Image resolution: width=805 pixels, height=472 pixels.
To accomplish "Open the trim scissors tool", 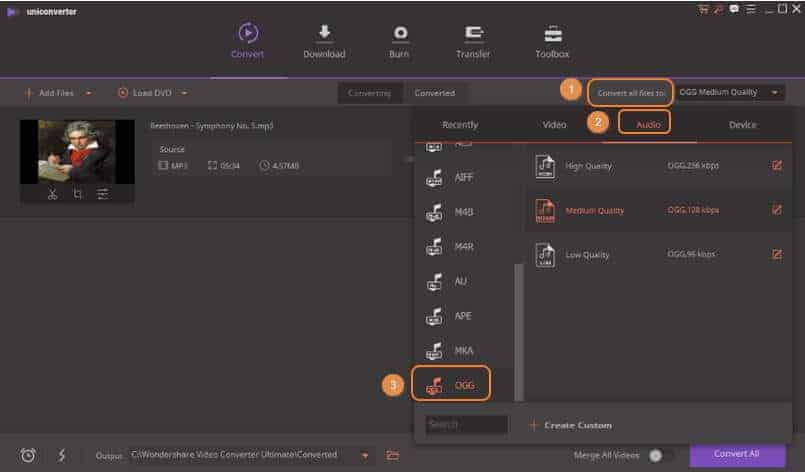I will 52,194.
